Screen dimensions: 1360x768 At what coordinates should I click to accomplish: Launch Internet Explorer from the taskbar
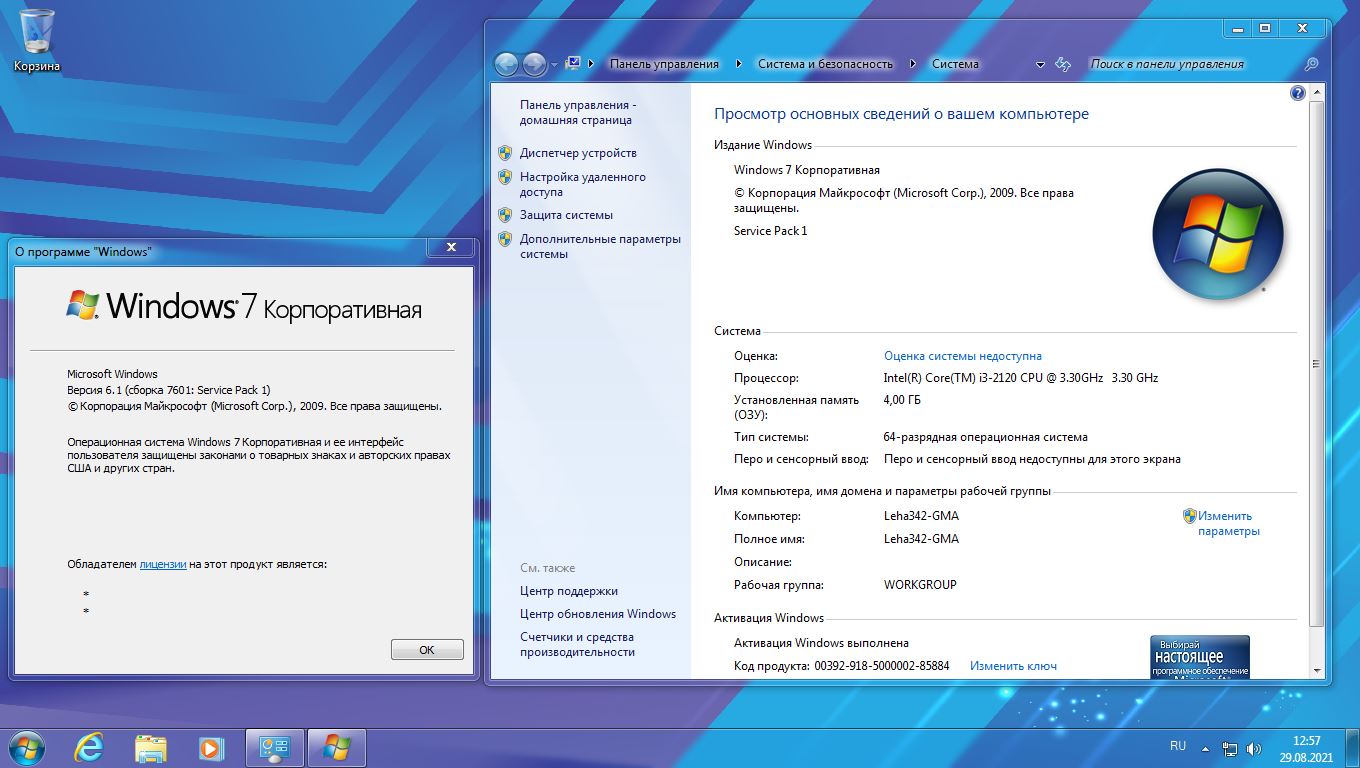90,748
